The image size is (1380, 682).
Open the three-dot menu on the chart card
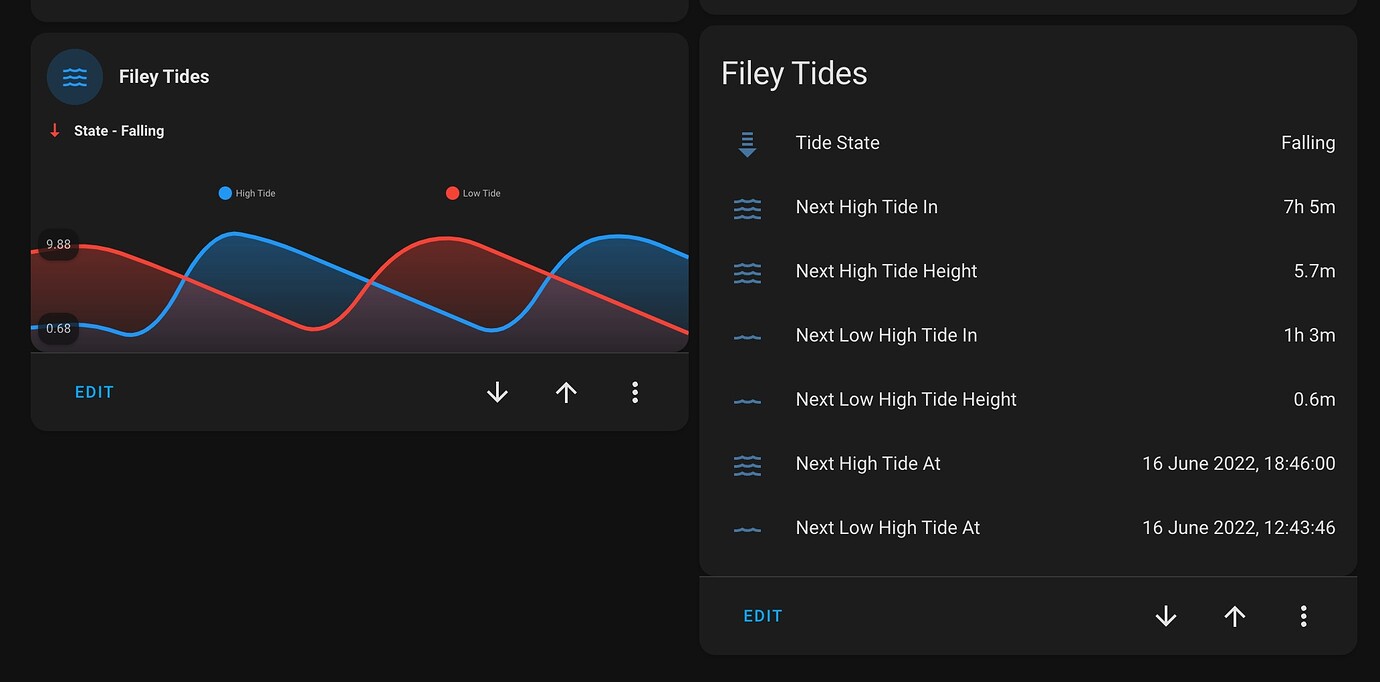tap(635, 392)
